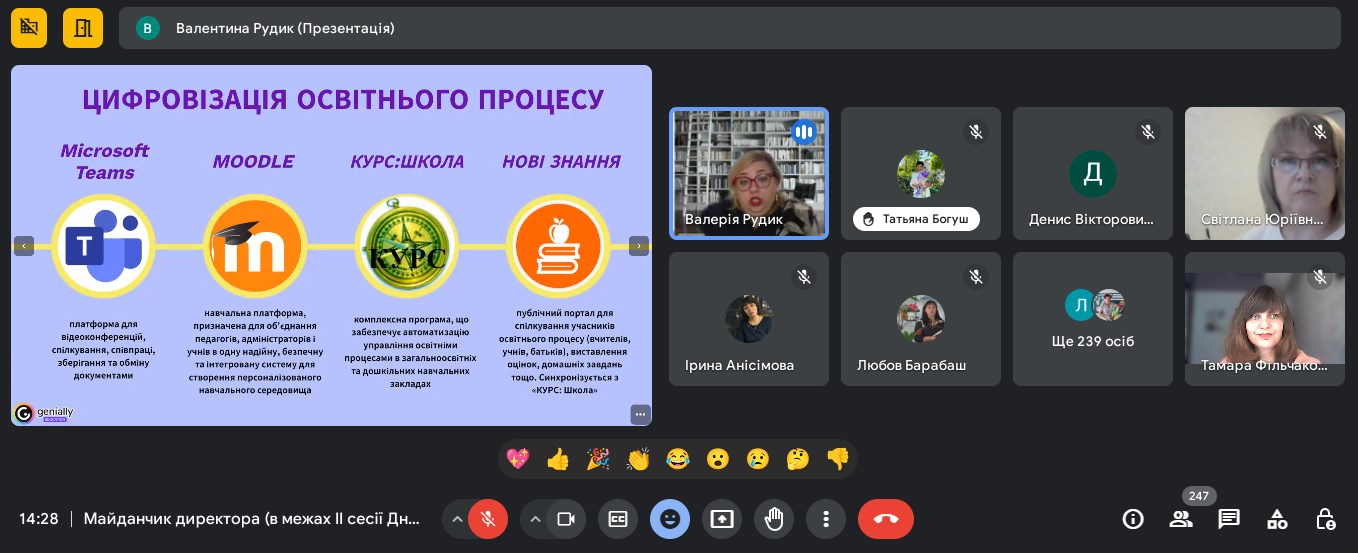Click muted mic icon on Ірина Анісімова tile
The image size is (1358, 553).
pyautogui.click(x=804, y=276)
